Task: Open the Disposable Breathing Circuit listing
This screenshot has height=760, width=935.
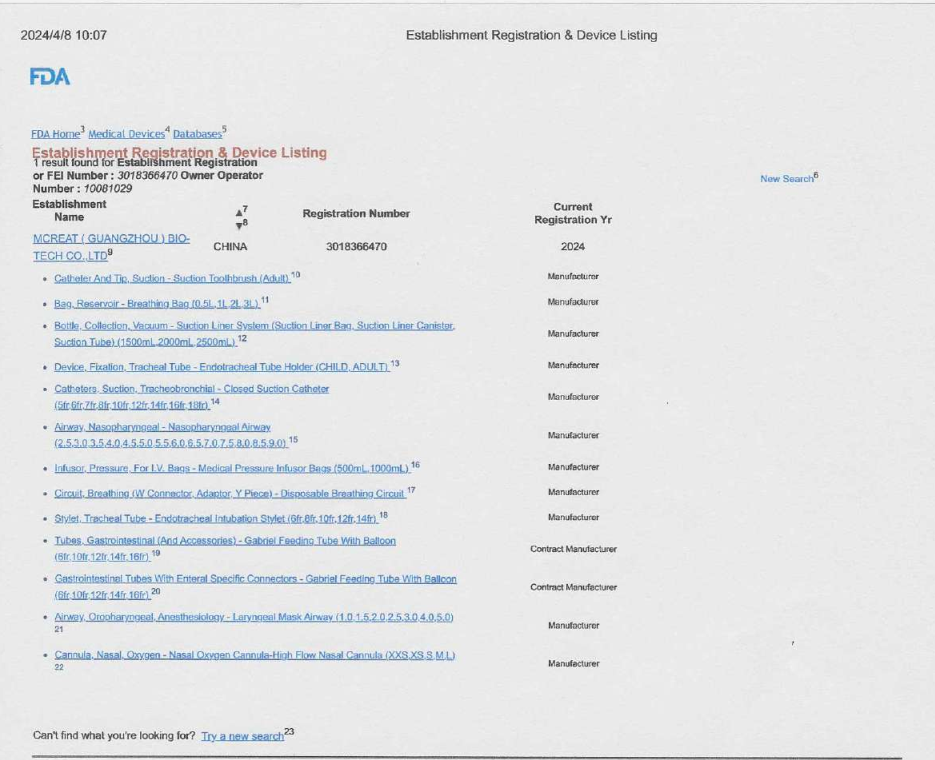Action: [230, 494]
